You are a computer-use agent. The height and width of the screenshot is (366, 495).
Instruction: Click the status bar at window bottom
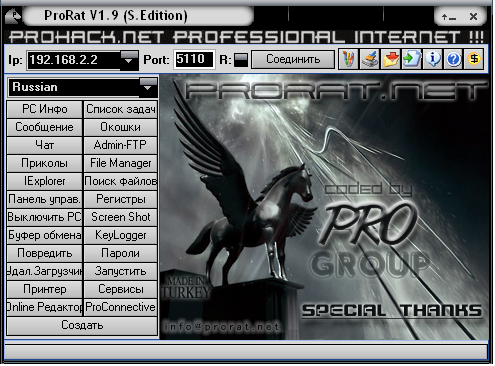[246, 352]
